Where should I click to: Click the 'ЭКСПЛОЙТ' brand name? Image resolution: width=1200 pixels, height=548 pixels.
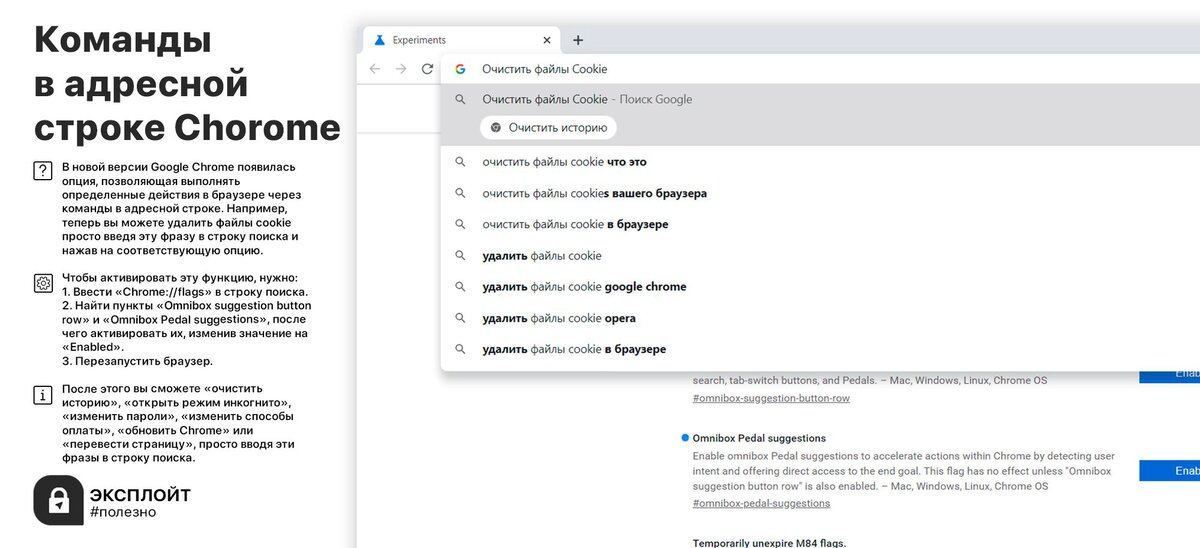pyautogui.click(x=140, y=495)
